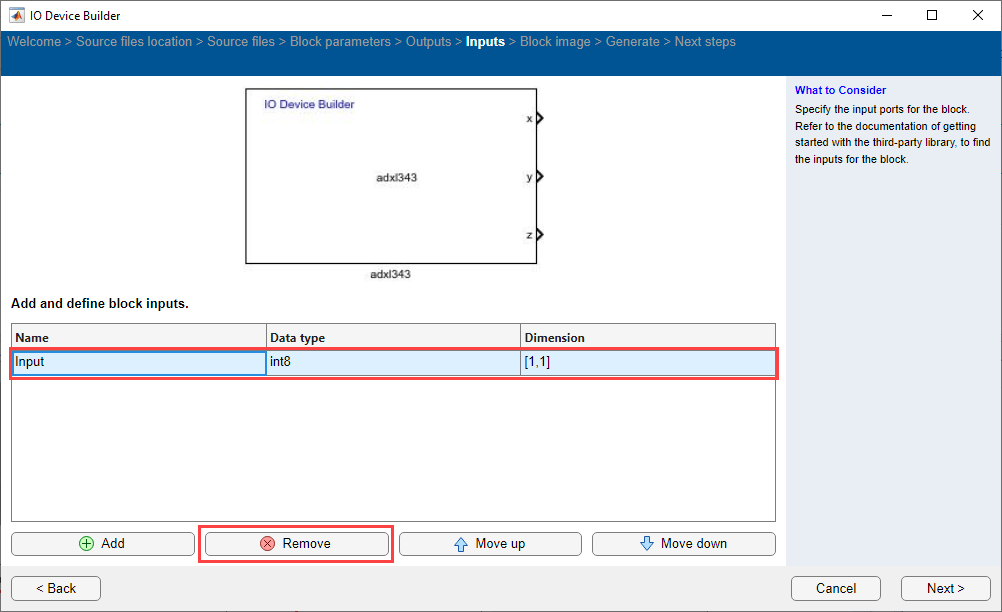Click the x output port arrow
The height and width of the screenshot is (612, 1002).
coord(539,118)
